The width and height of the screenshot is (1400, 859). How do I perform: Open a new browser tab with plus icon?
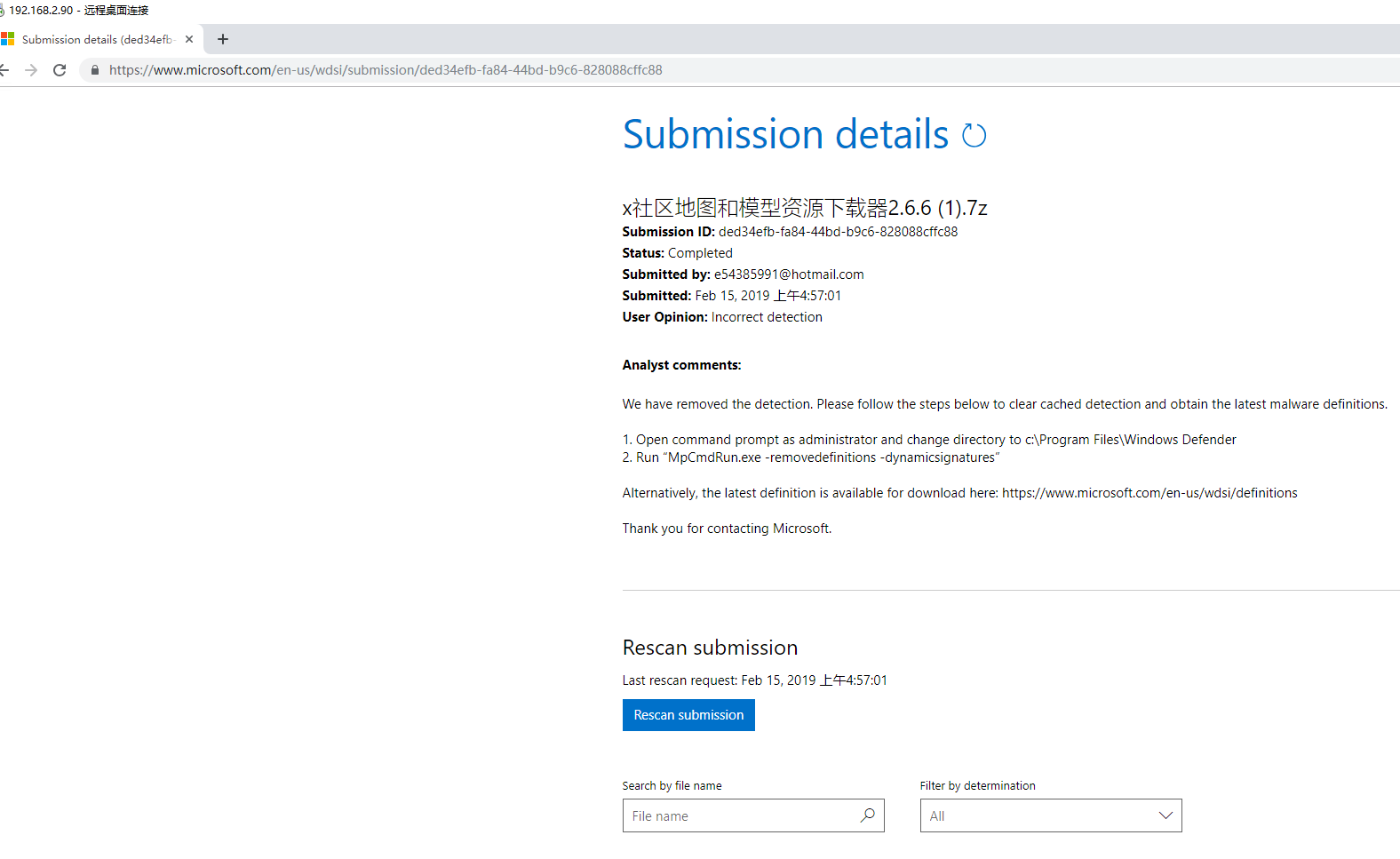click(223, 39)
